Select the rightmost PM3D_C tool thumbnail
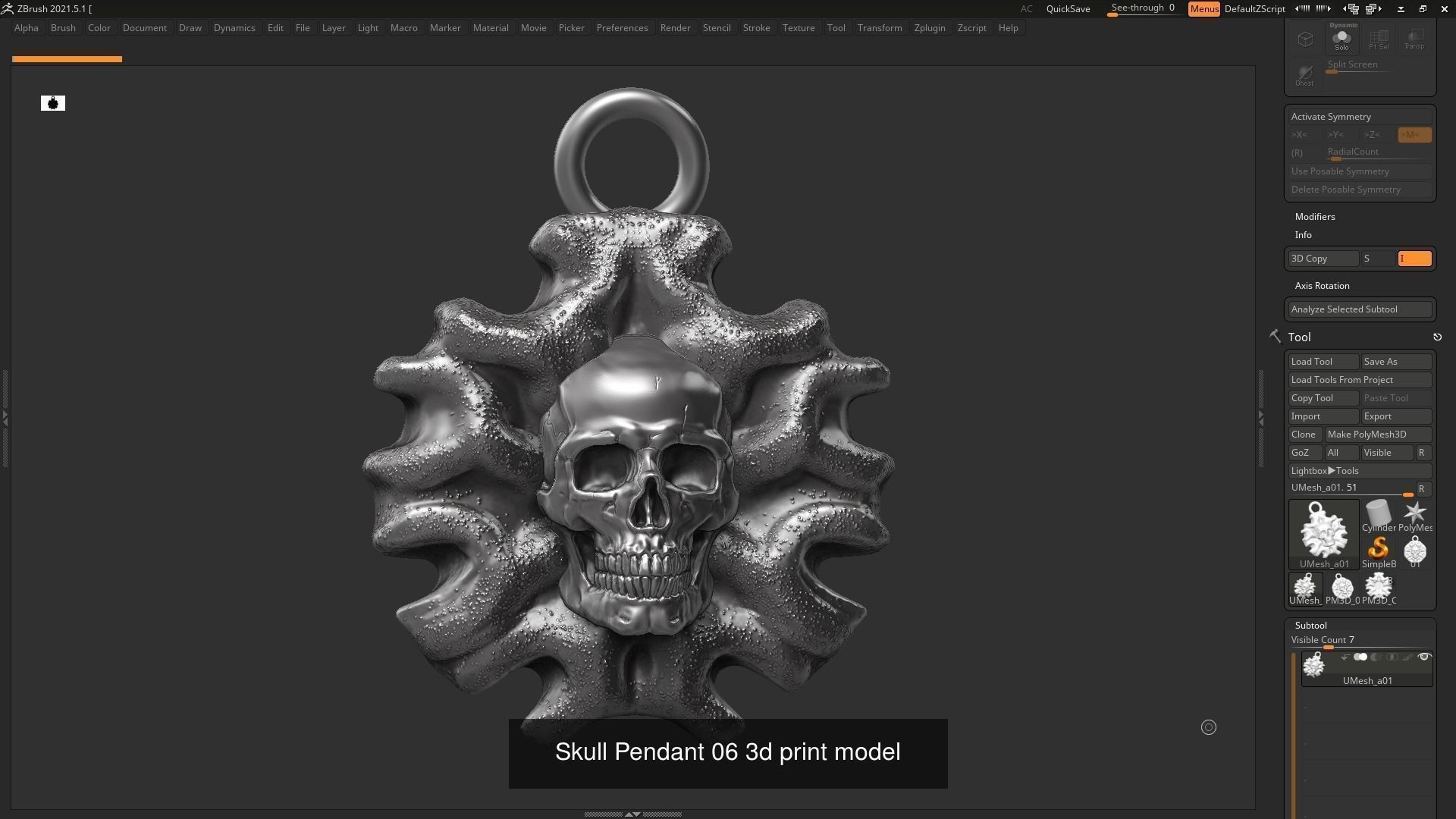This screenshot has height=819, width=1456. [x=1379, y=588]
